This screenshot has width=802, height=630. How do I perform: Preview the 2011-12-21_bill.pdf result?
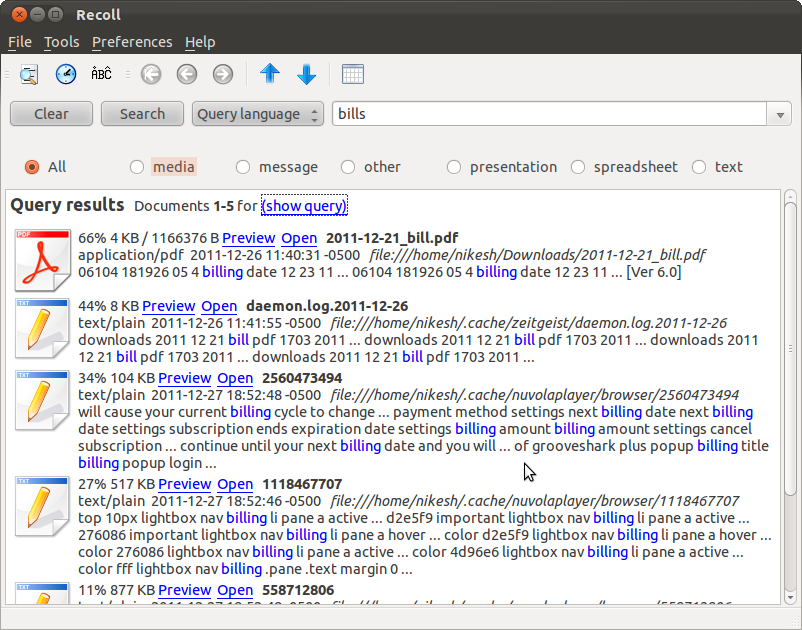(x=248, y=238)
